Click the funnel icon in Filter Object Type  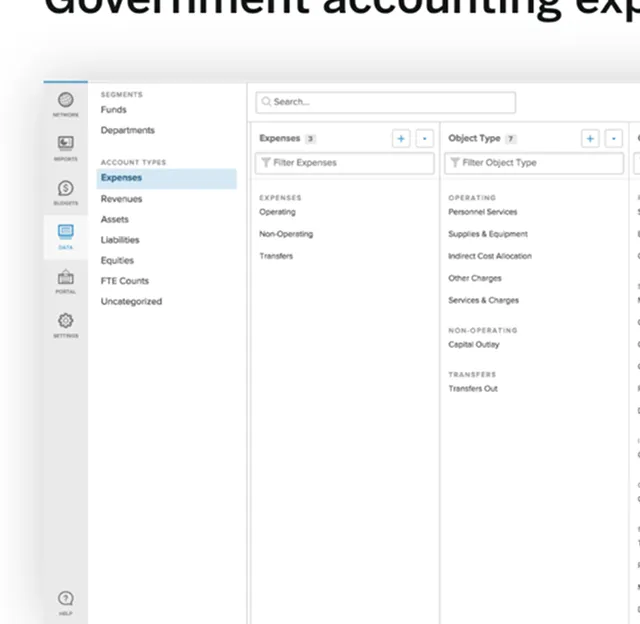click(455, 162)
